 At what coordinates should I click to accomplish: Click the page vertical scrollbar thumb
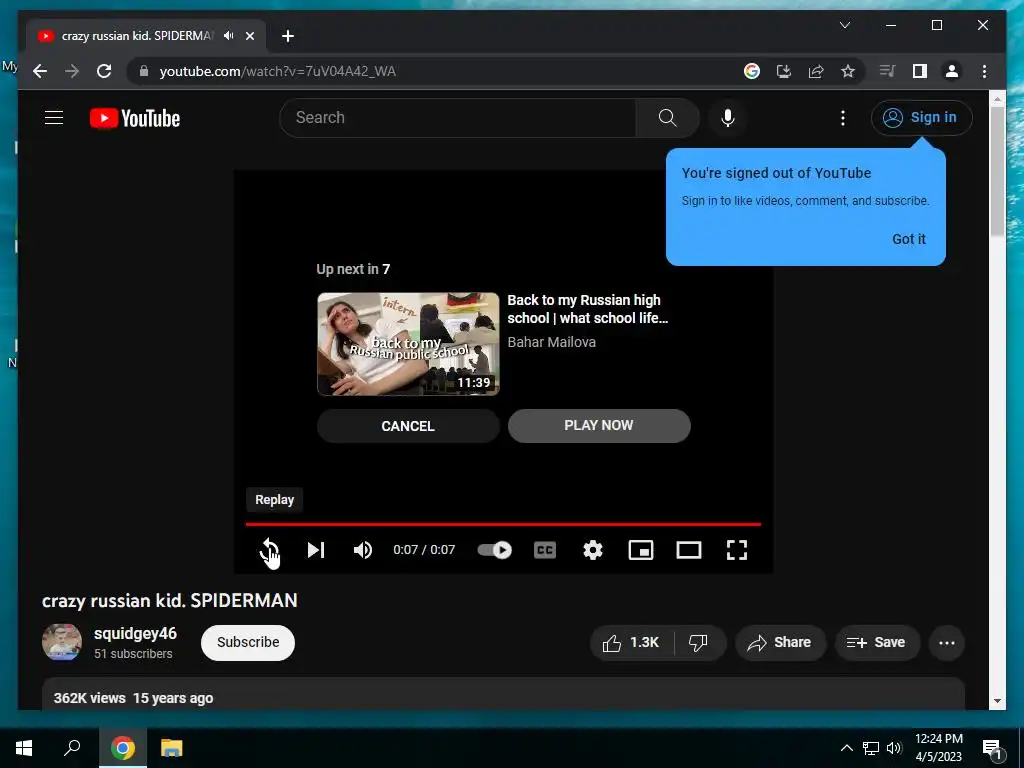[x=997, y=171]
